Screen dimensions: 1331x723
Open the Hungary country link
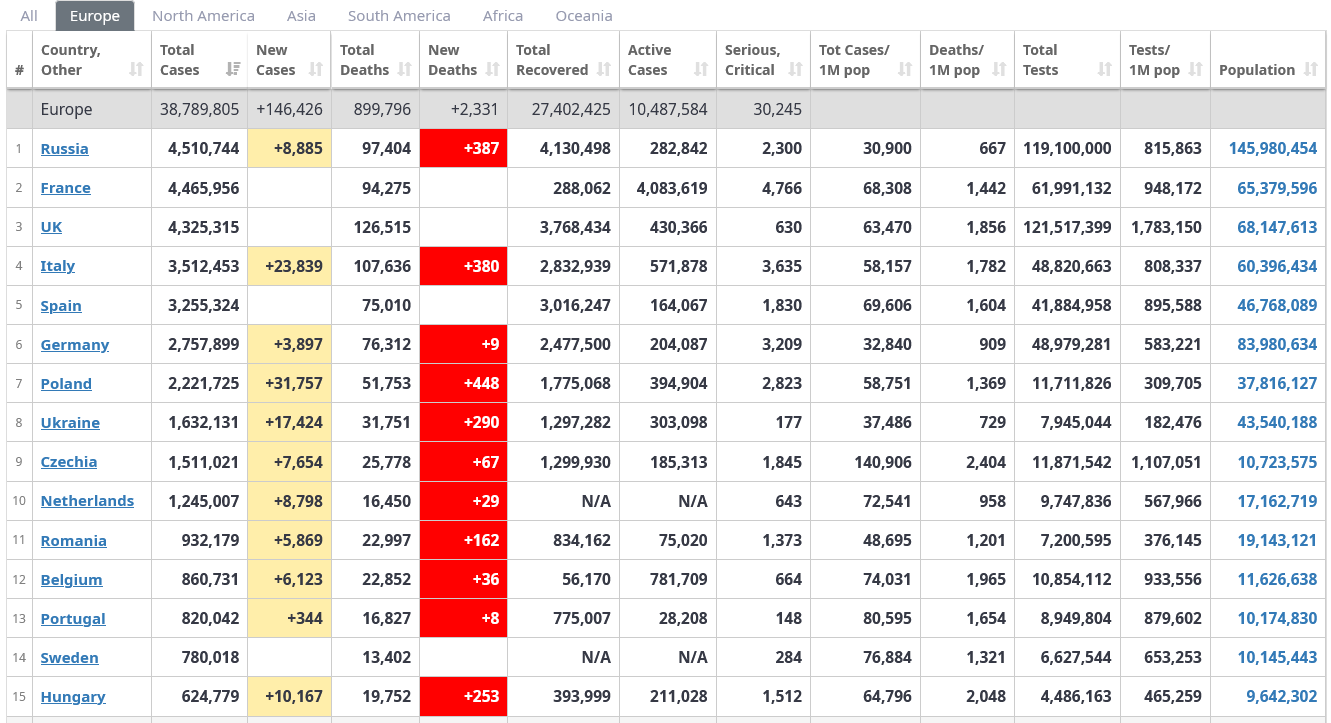point(73,697)
